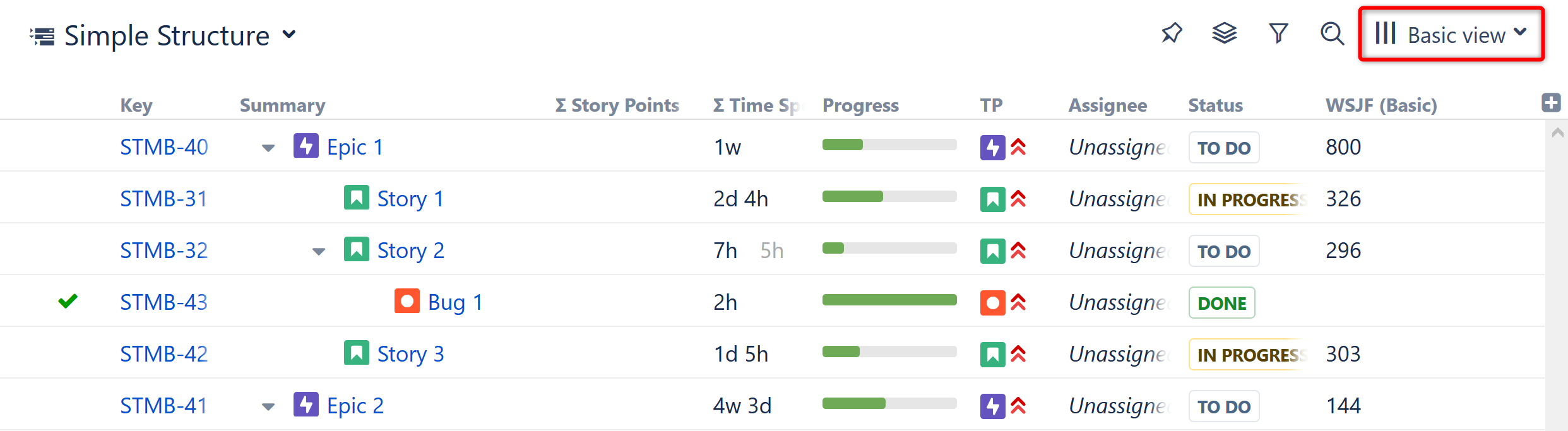The width and height of the screenshot is (1568, 431).
Task: Click the Epic 1 lightning type icon
Action: (306, 146)
